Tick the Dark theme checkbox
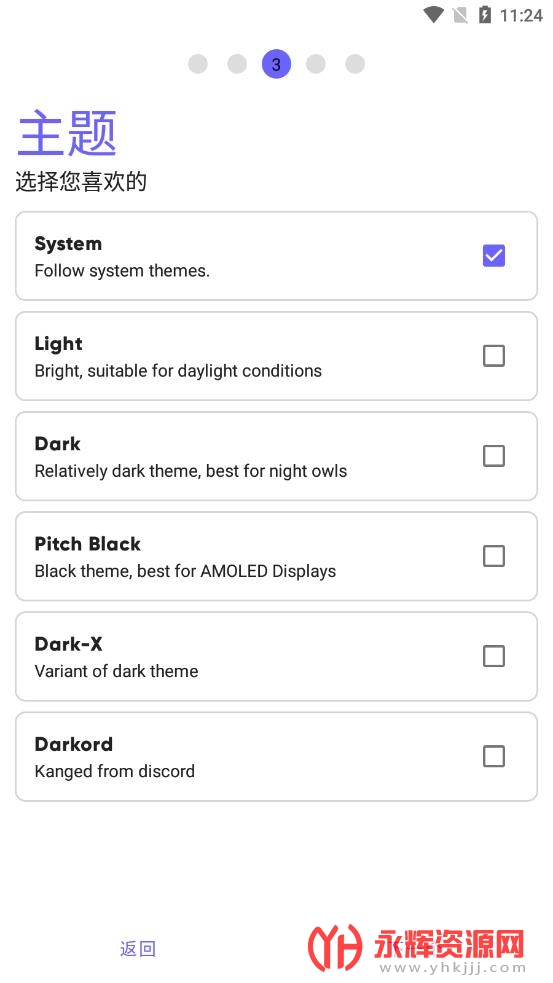This screenshot has width=553, height=983. (493, 456)
